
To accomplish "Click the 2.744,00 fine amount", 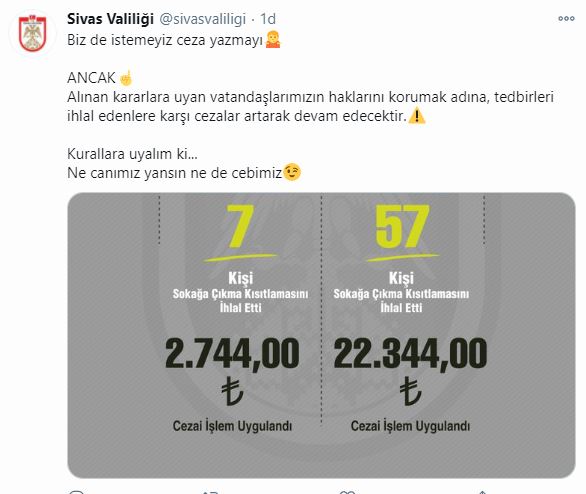I will click(232, 353).
